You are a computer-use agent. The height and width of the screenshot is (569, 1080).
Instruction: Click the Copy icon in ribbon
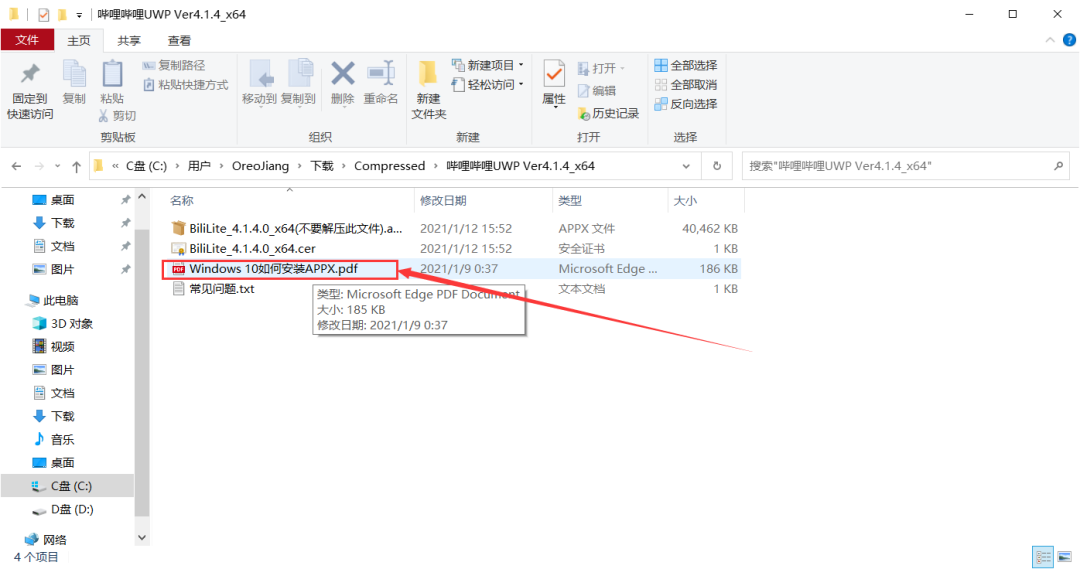tap(74, 74)
